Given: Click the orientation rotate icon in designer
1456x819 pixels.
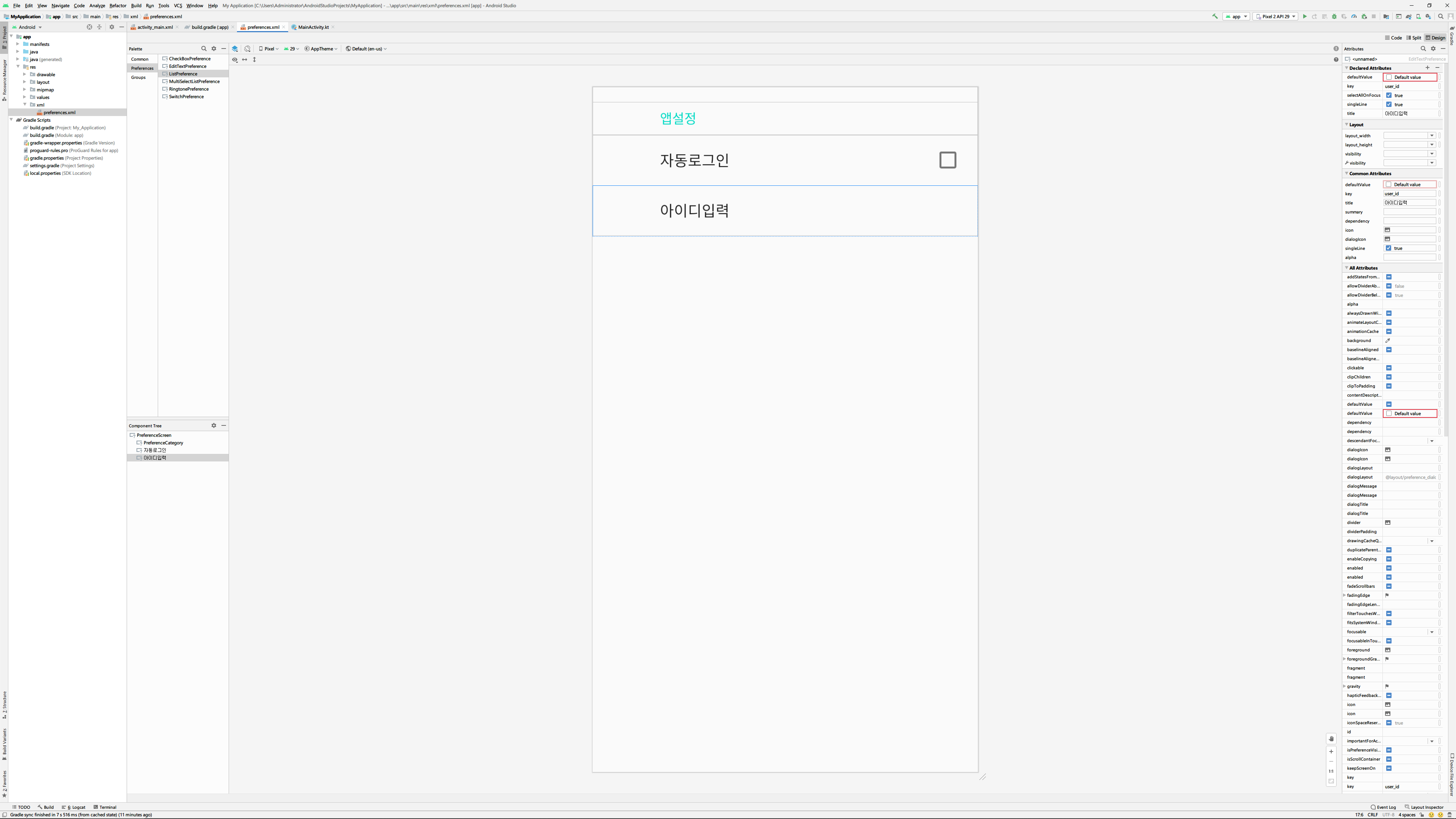Looking at the screenshot, I should (248, 49).
